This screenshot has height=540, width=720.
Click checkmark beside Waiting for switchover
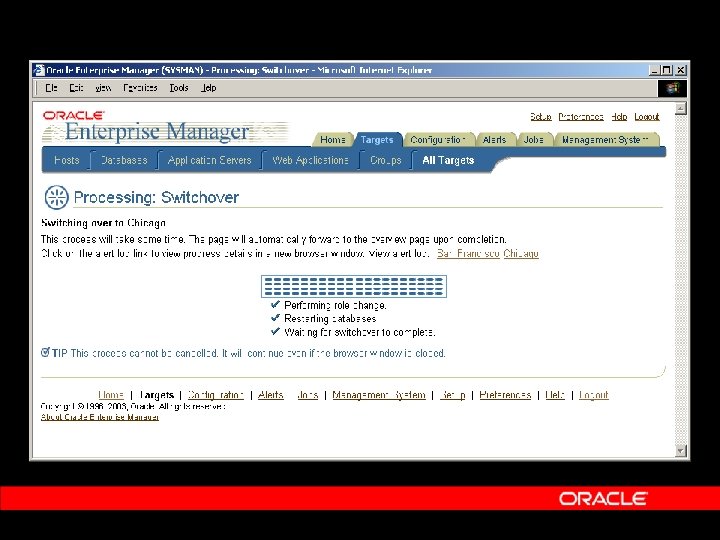tap(275, 331)
